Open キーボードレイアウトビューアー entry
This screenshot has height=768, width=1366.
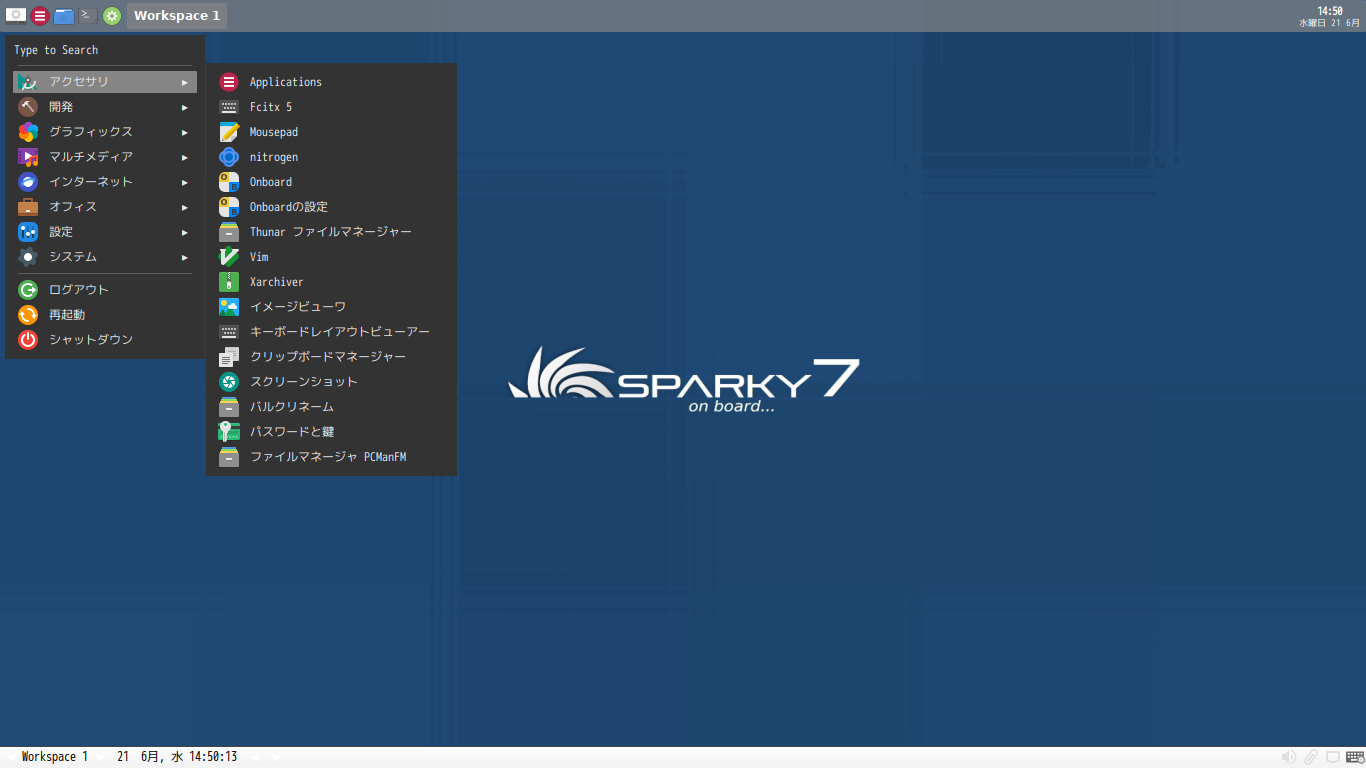(331, 332)
